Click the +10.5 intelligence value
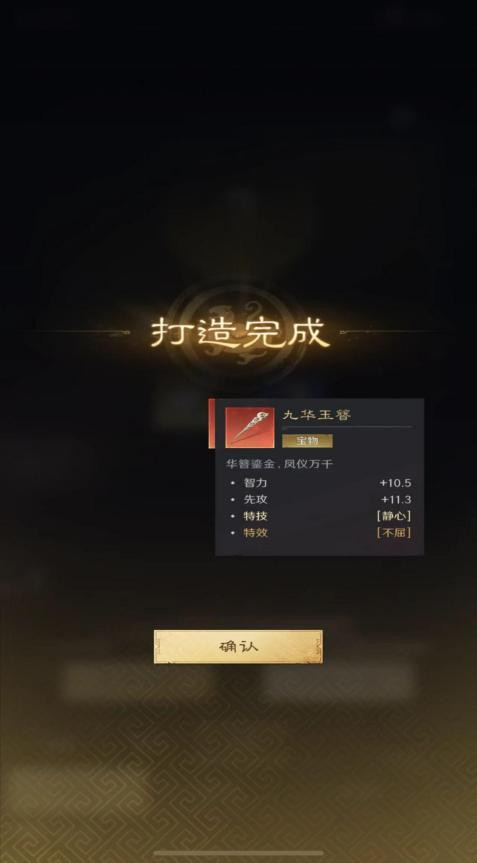The image size is (477, 863). tap(396, 483)
